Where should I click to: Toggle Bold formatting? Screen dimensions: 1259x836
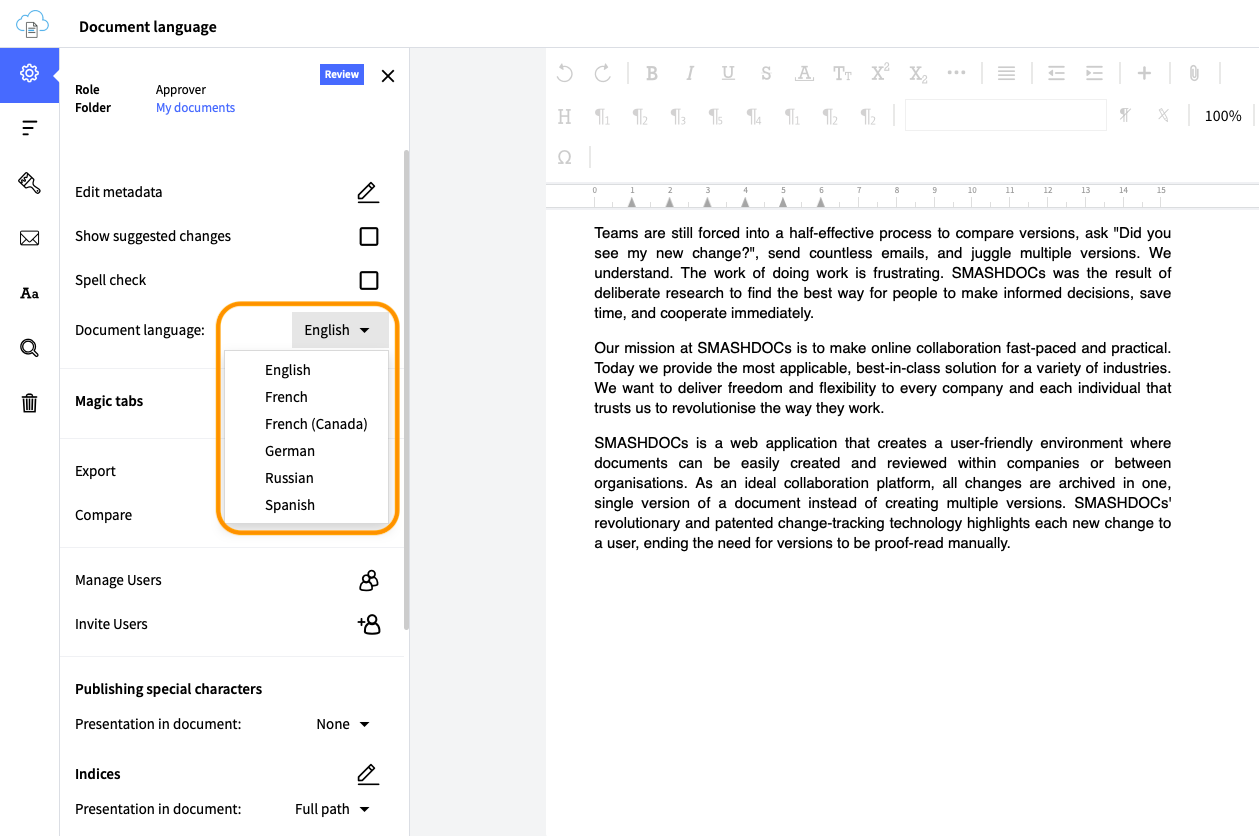pyautogui.click(x=652, y=73)
